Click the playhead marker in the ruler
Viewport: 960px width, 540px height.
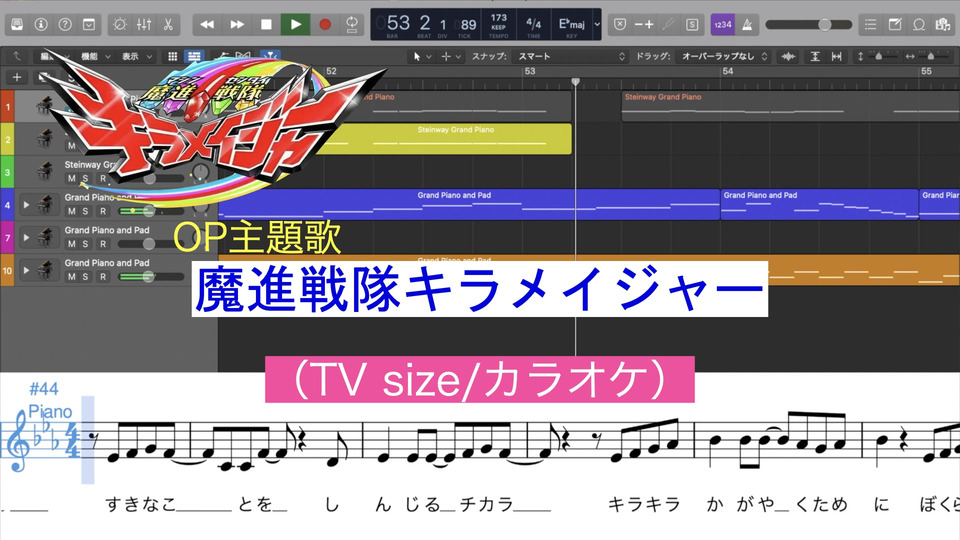coord(576,81)
